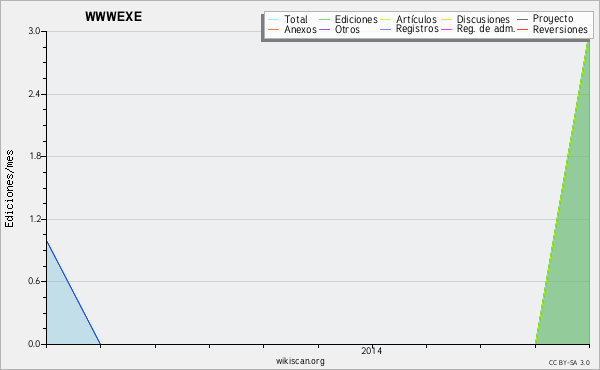Click the 0.0 y-axis value
This screenshot has height=370, width=600.
tap(34, 344)
